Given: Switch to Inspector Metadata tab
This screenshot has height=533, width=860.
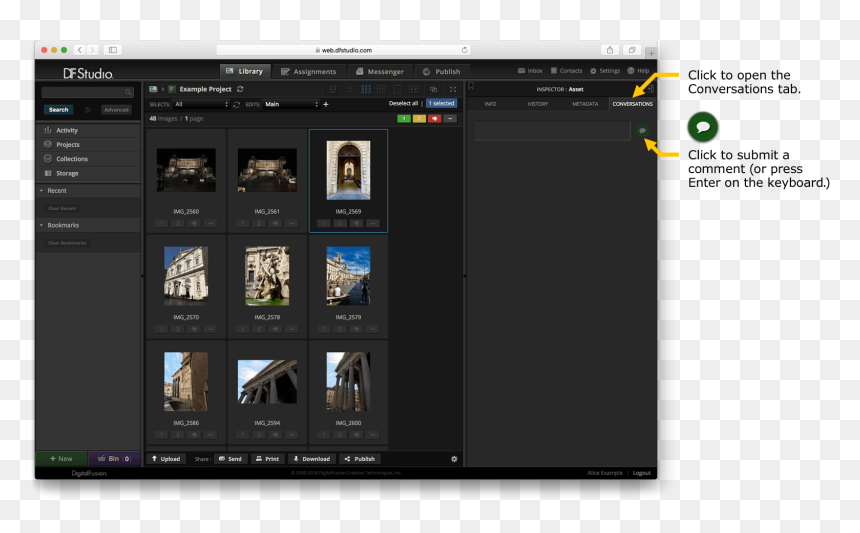Looking at the screenshot, I should coord(585,104).
